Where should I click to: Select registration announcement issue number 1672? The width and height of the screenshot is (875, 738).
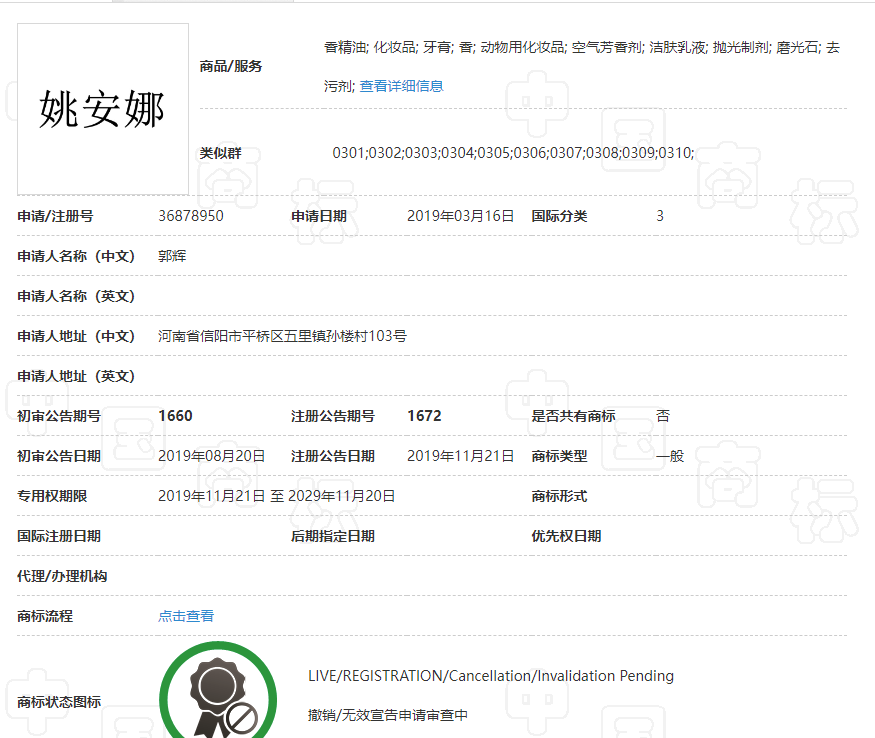pos(424,416)
